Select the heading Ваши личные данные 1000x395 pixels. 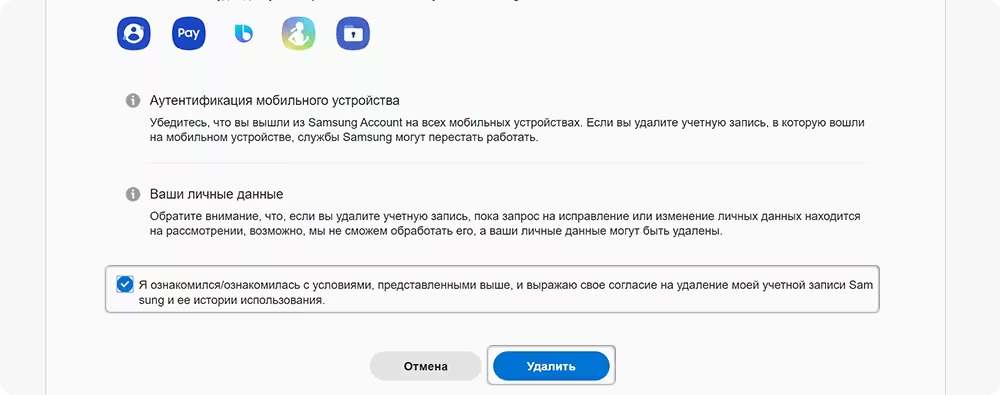click(216, 194)
